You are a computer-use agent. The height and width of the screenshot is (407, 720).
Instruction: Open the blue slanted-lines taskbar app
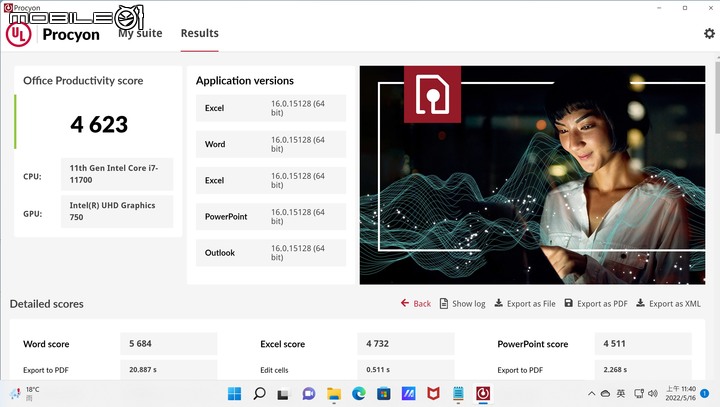[x=408, y=394]
